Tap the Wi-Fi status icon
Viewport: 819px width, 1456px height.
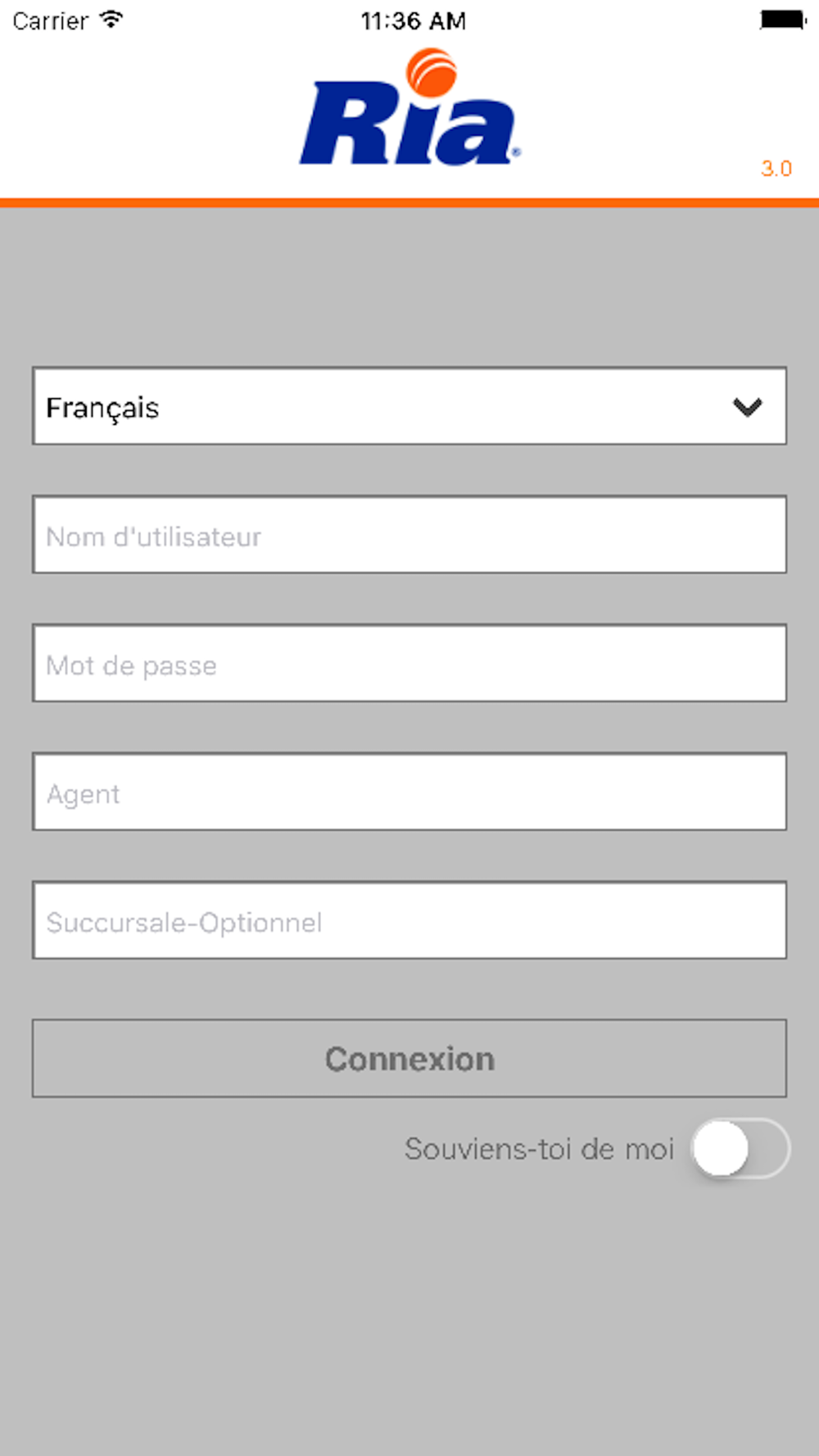click(x=111, y=20)
